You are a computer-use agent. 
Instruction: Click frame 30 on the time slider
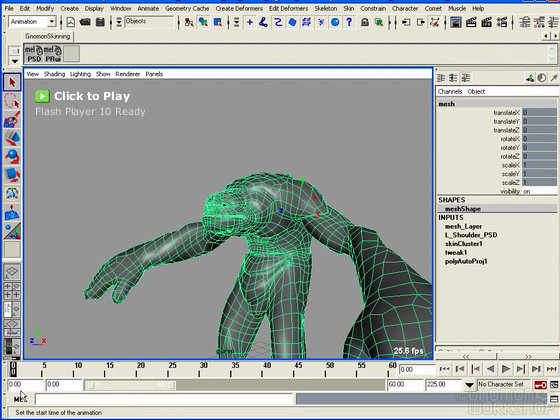pos(204,369)
